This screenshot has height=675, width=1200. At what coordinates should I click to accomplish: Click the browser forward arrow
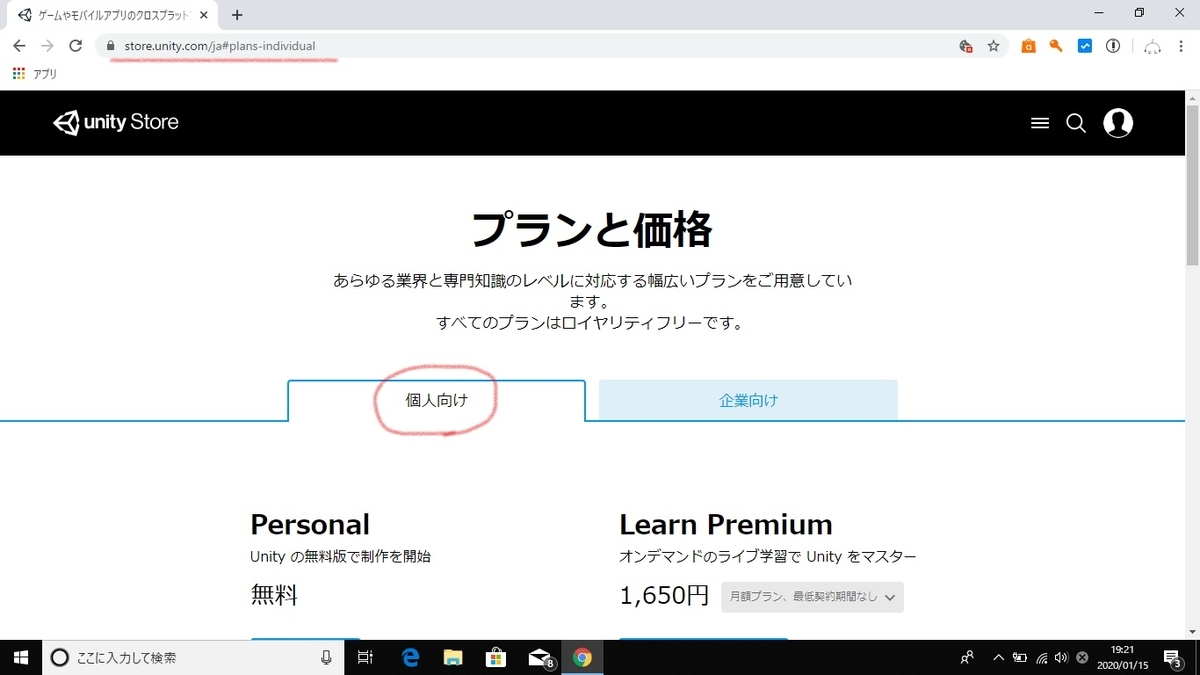click(47, 46)
